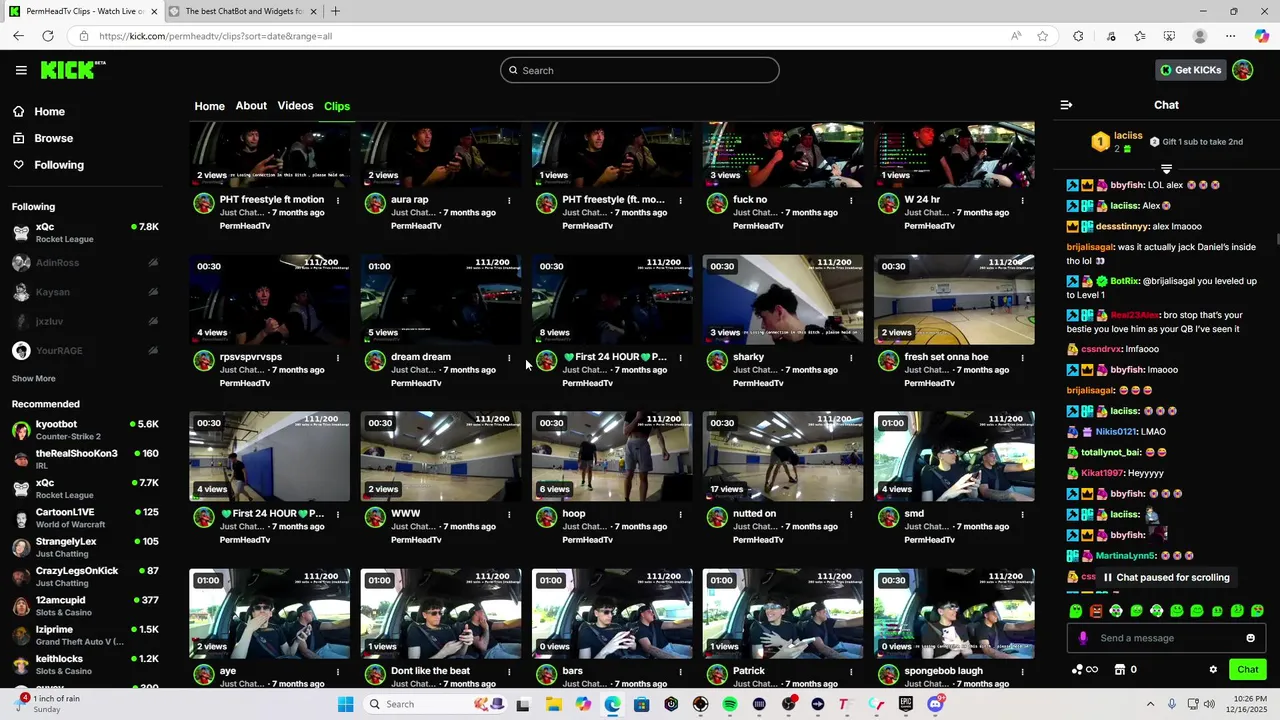Open browser extensions puzzle icon
The image size is (1280, 720).
coord(1078,36)
